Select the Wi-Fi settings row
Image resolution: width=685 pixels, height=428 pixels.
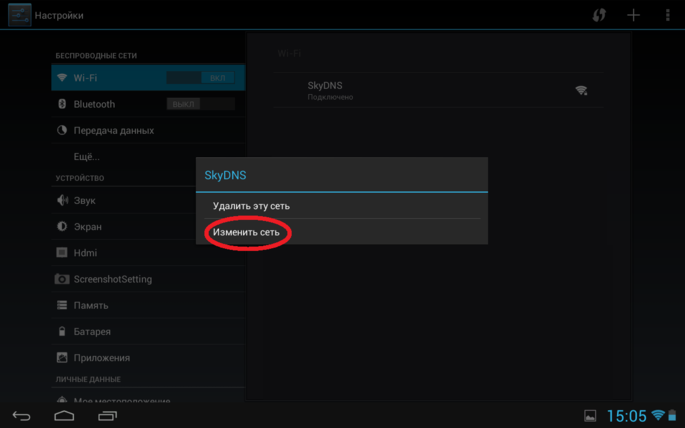click(148, 78)
